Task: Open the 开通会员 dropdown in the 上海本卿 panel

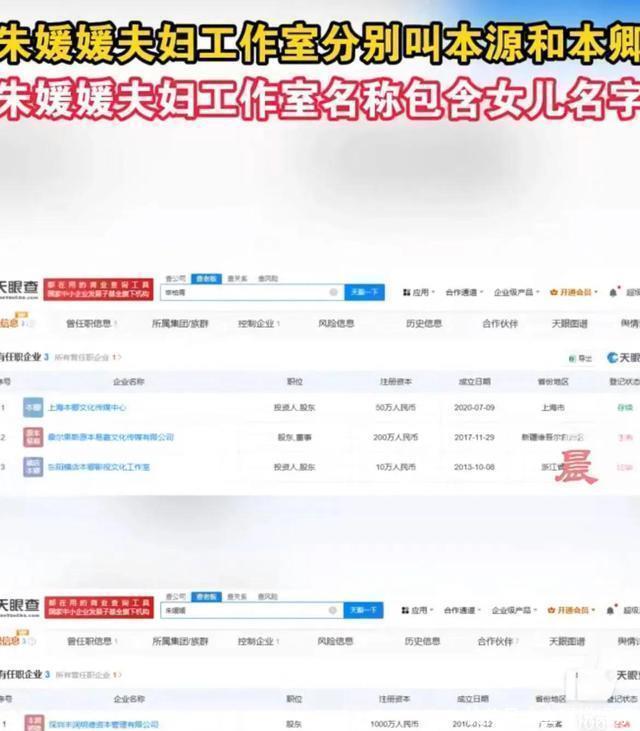Action: click(x=574, y=292)
